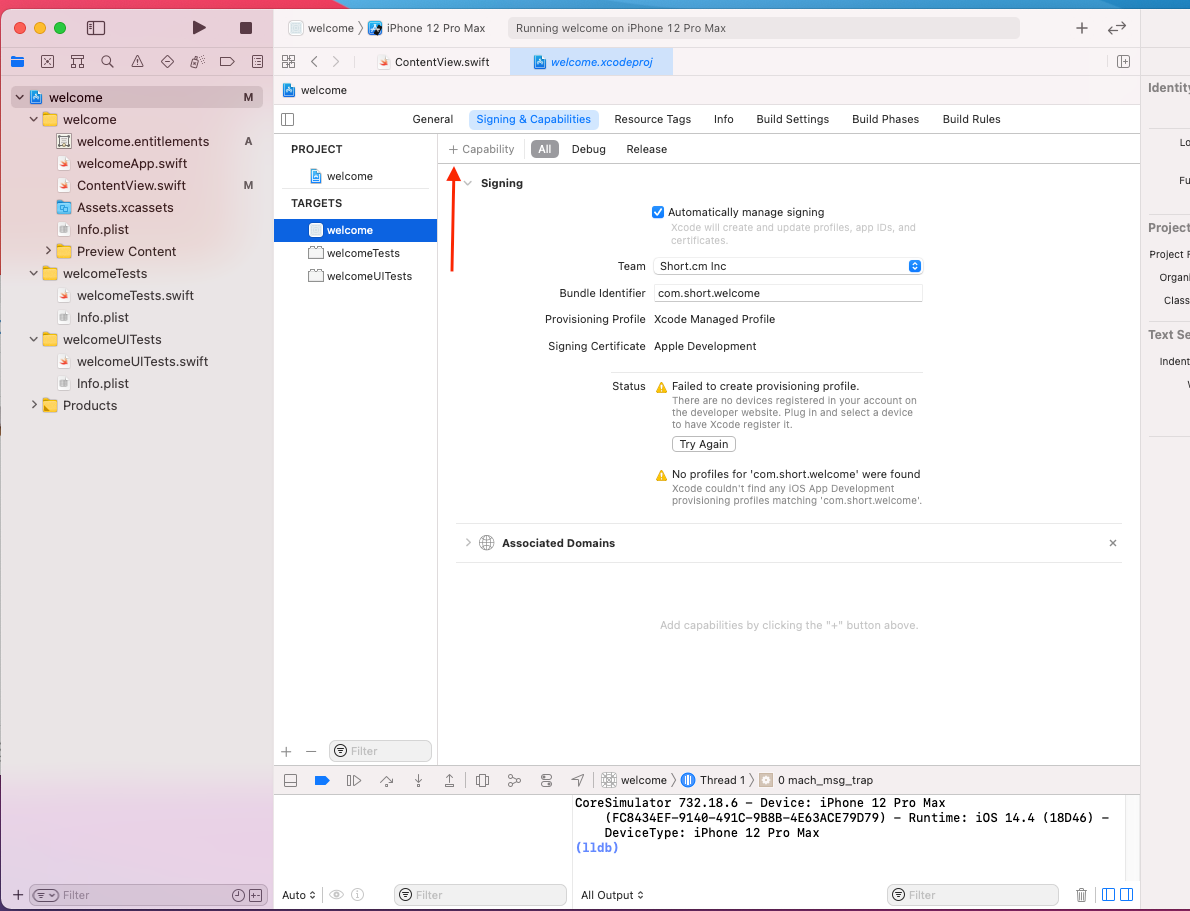Click the + Capability button
This screenshot has height=911, width=1190.
(481, 150)
